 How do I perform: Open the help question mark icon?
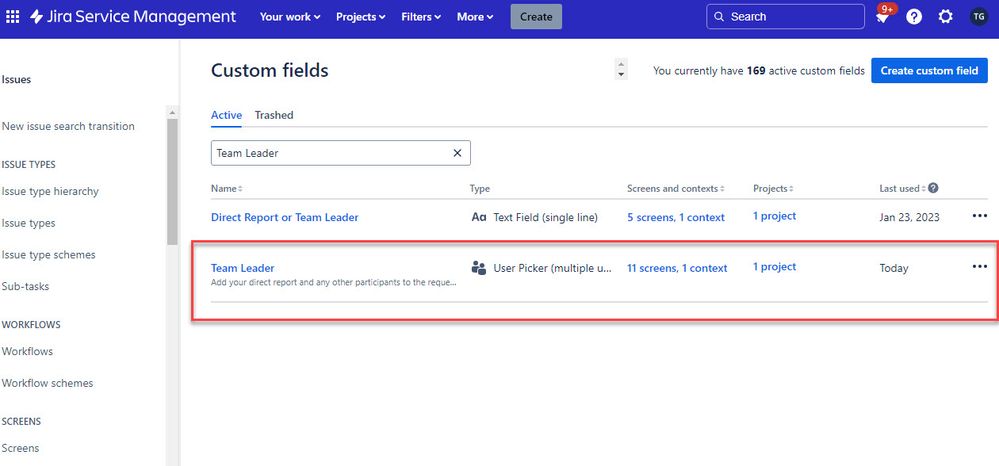(914, 17)
